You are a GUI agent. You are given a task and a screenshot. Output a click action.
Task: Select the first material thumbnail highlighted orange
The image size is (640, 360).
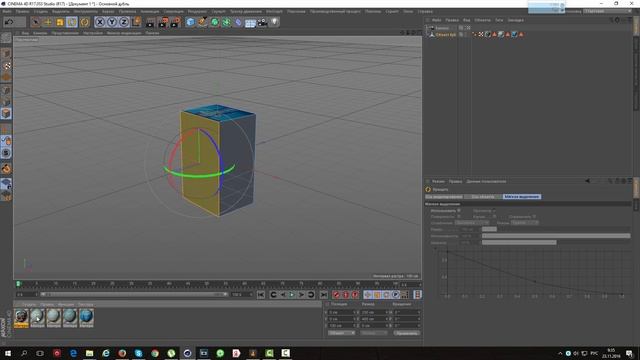coord(21,318)
